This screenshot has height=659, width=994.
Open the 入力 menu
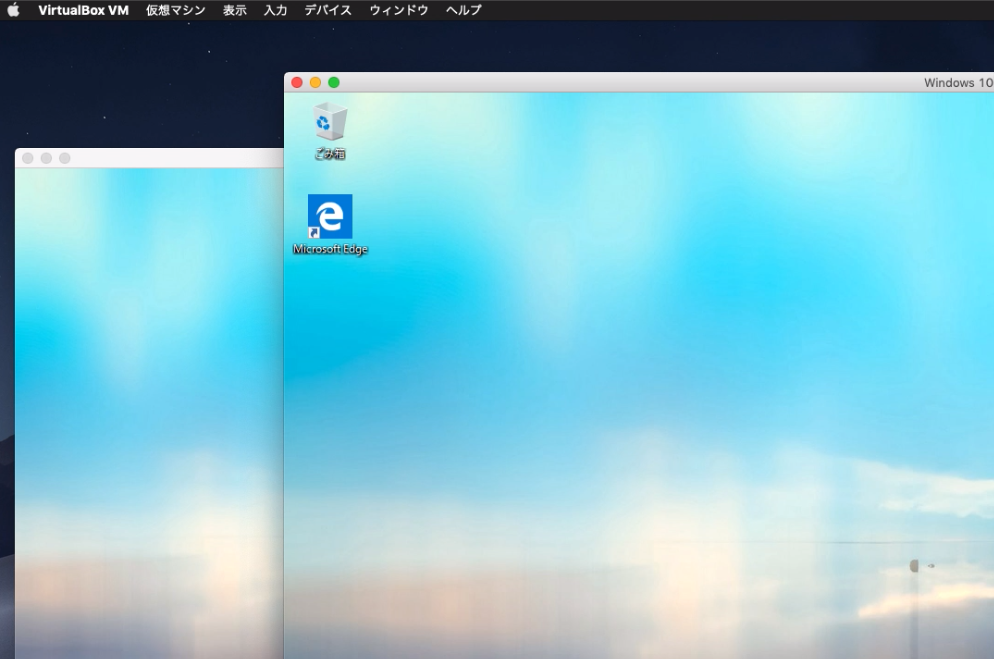pos(275,10)
